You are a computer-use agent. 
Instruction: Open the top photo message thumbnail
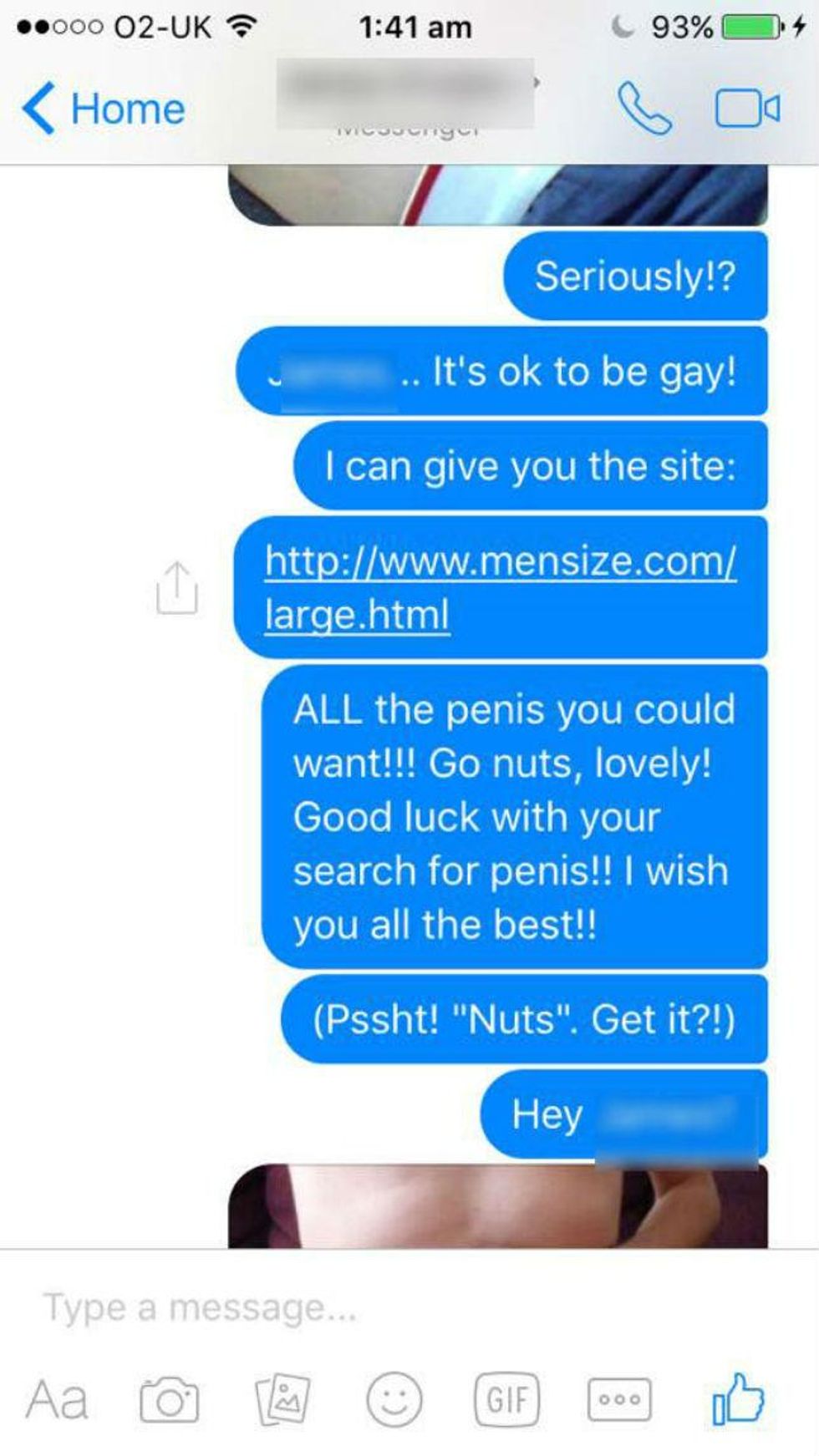tap(498, 195)
